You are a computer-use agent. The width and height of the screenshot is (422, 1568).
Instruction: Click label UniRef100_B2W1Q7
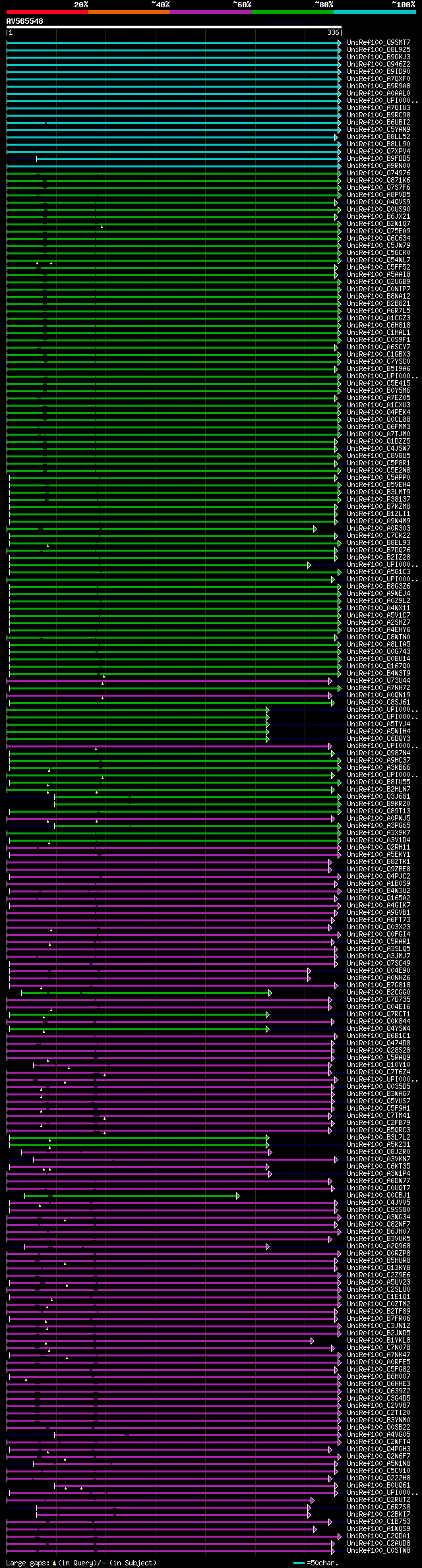(x=378, y=223)
